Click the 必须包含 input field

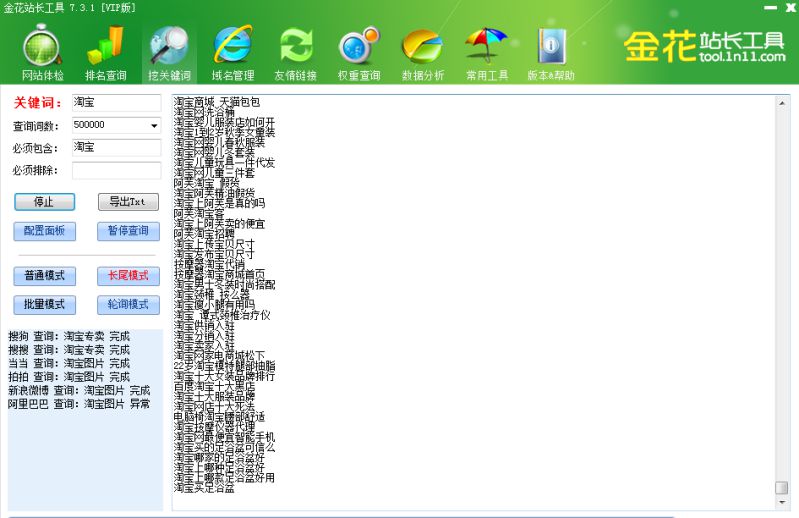click(116, 147)
